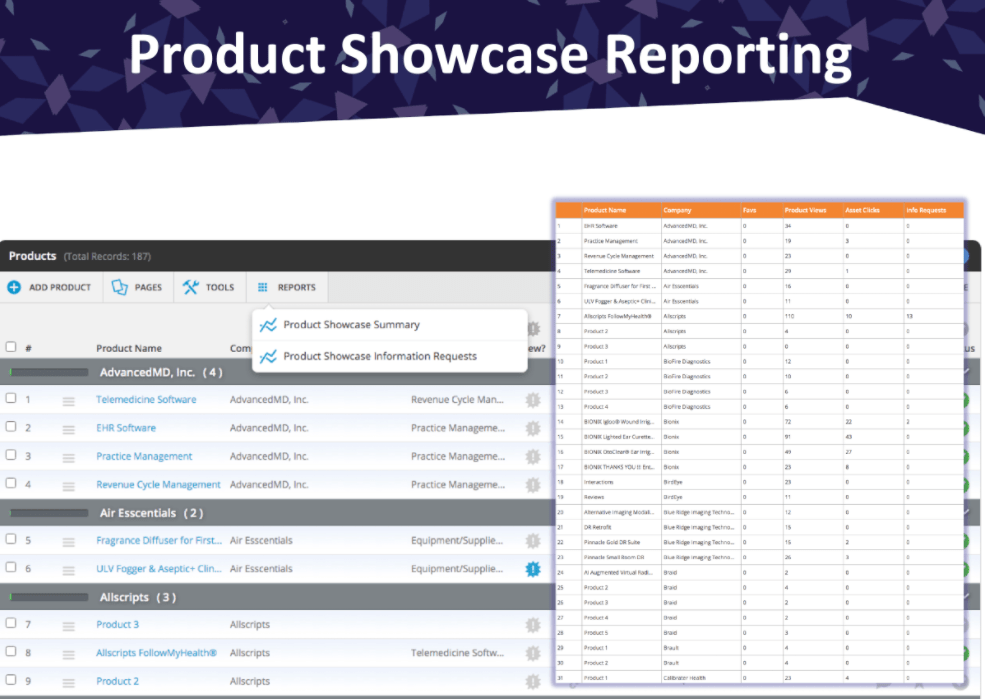Click the reorder handle in row 7

coord(68,626)
